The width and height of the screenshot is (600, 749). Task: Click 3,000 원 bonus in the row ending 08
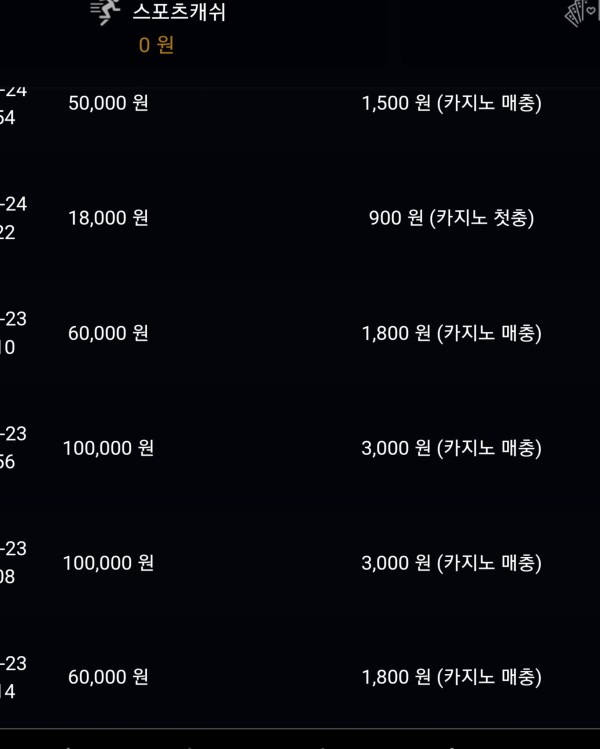pyautogui.click(x=451, y=563)
